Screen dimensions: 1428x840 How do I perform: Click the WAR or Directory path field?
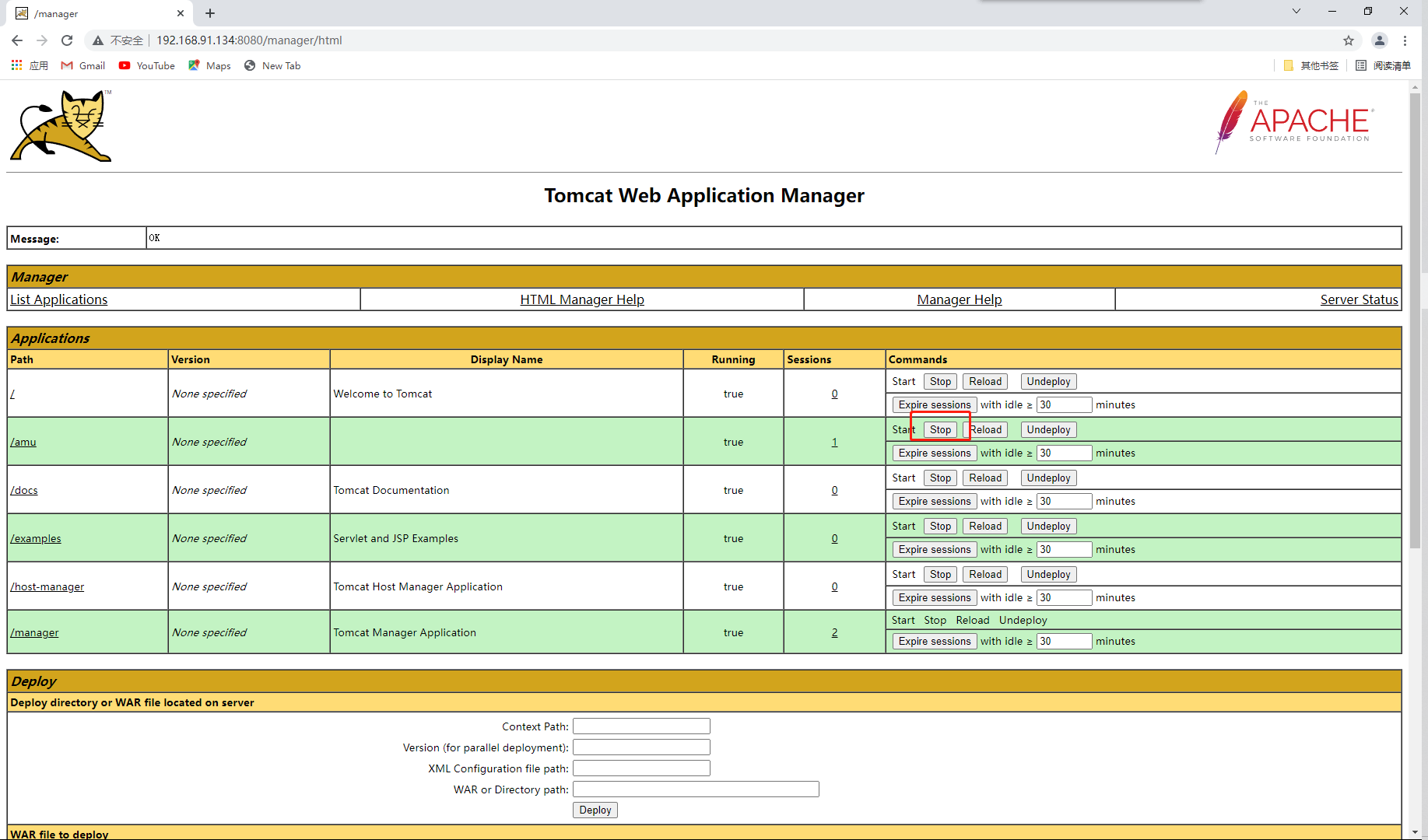click(x=696, y=789)
